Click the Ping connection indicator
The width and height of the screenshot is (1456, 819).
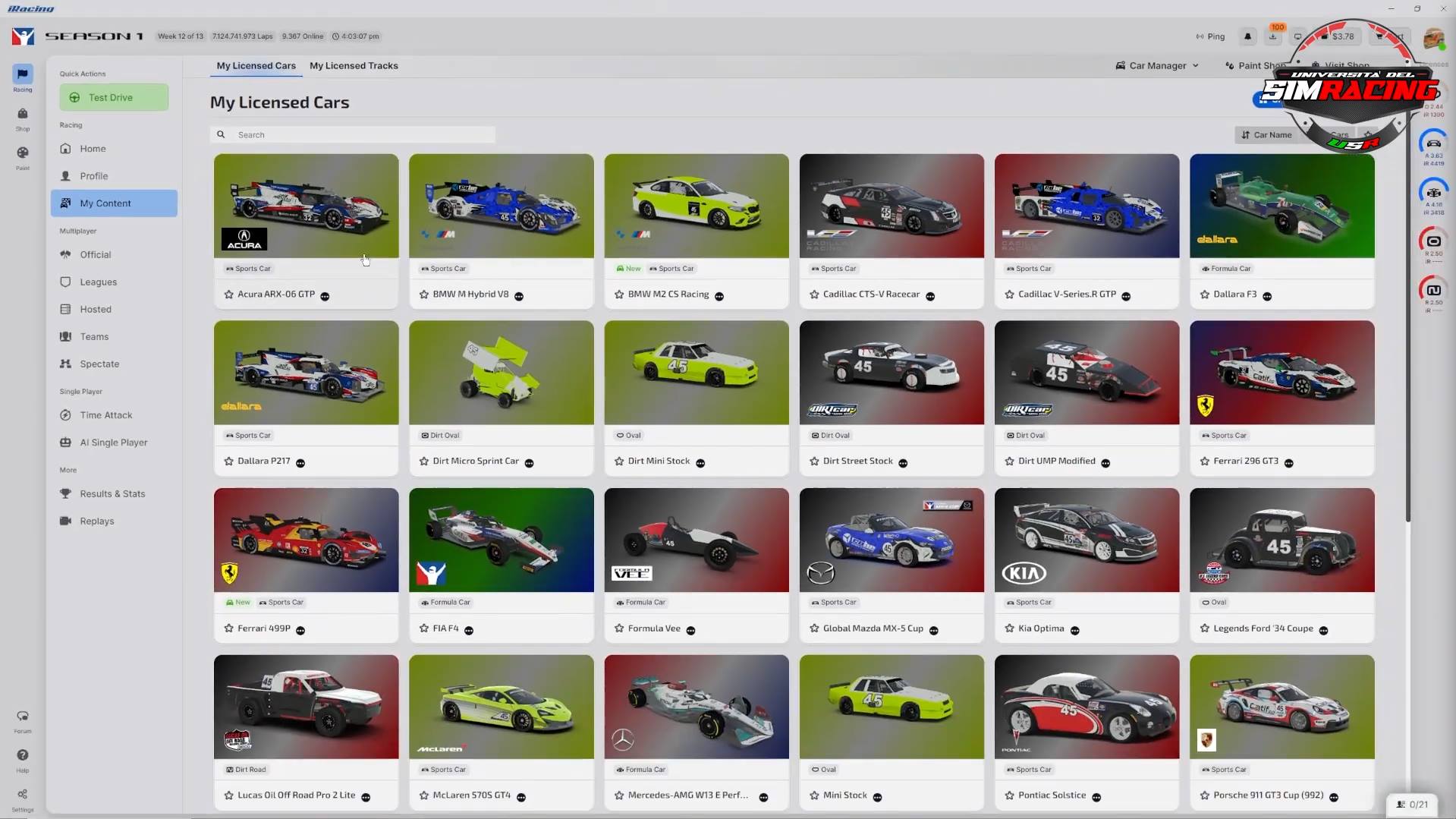click(x=1210, y=36)
